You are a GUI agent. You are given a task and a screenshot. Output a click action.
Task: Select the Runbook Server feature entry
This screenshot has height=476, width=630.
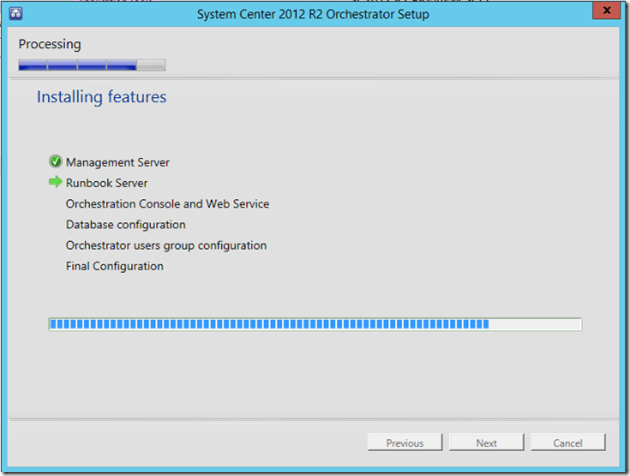[x=106, y=183]
